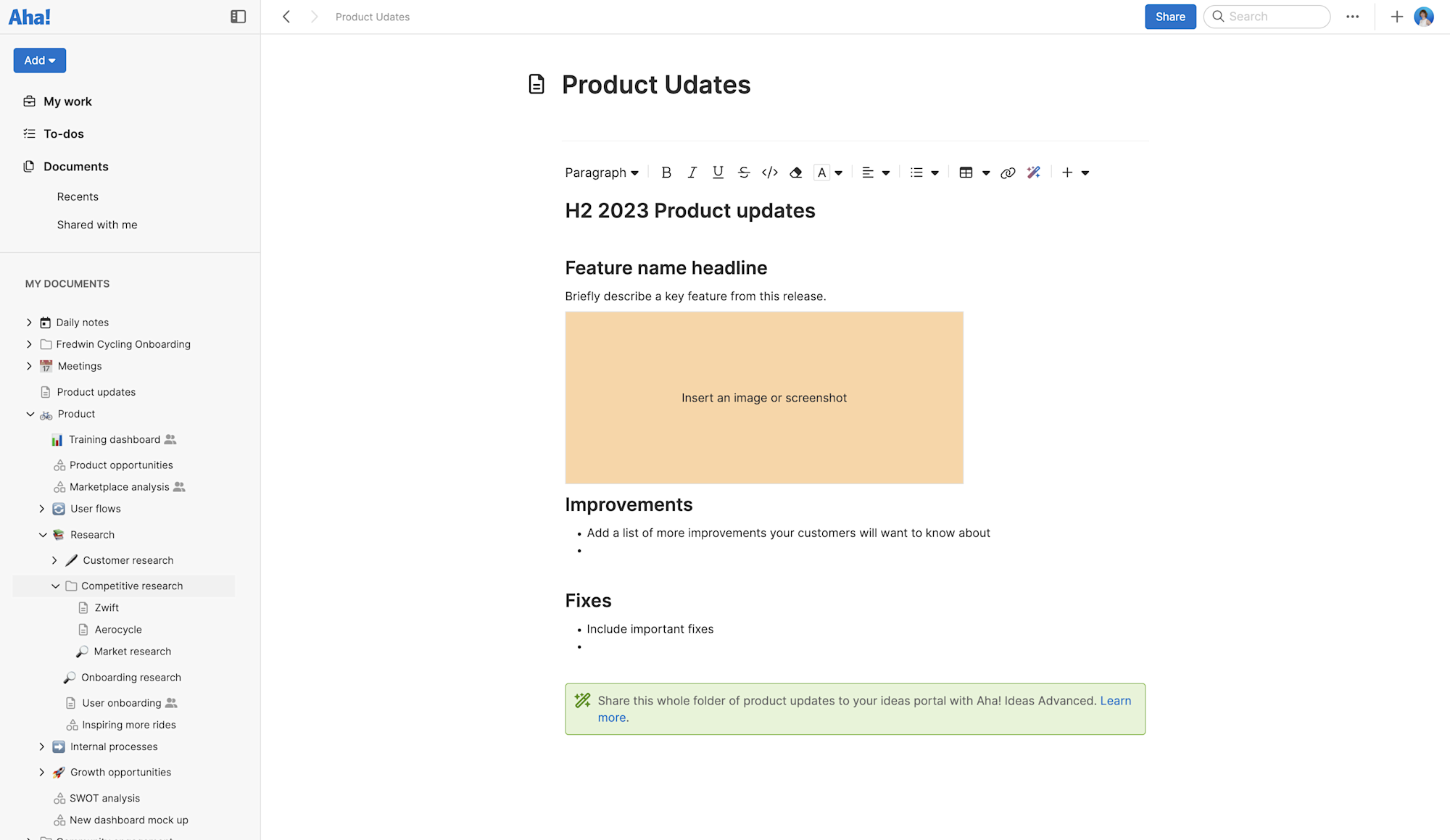Image resolution: width=1450 pixels, height=840 pixels.
Task: Click the Search input field
Action: point(1275,17)
